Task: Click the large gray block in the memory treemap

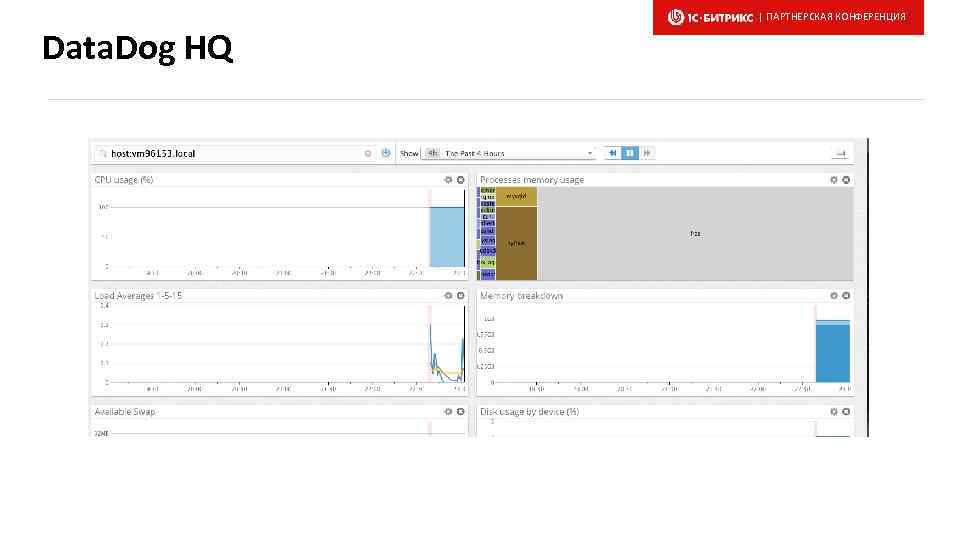Action: click(x=695, y=234)
